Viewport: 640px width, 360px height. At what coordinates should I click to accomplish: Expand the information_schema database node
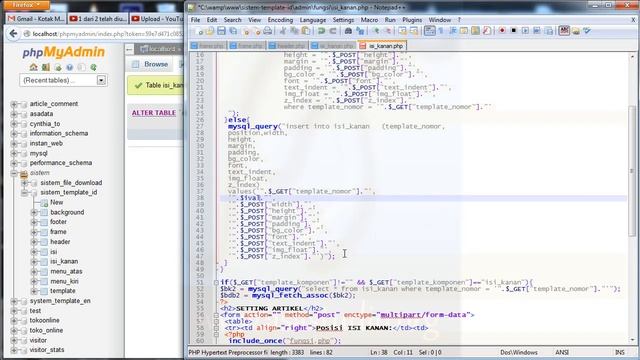14,133
